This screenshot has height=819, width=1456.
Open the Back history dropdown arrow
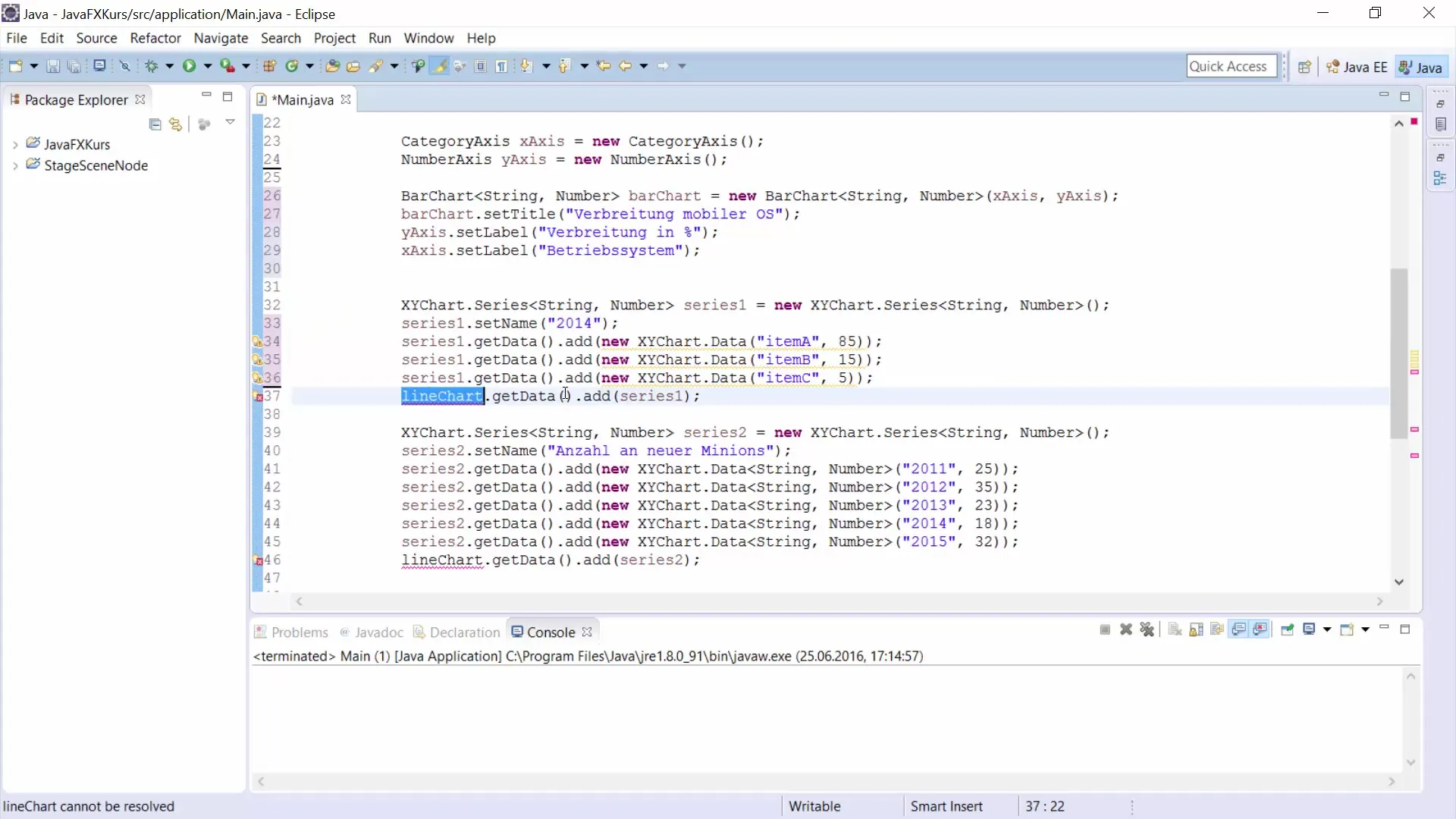644,66
